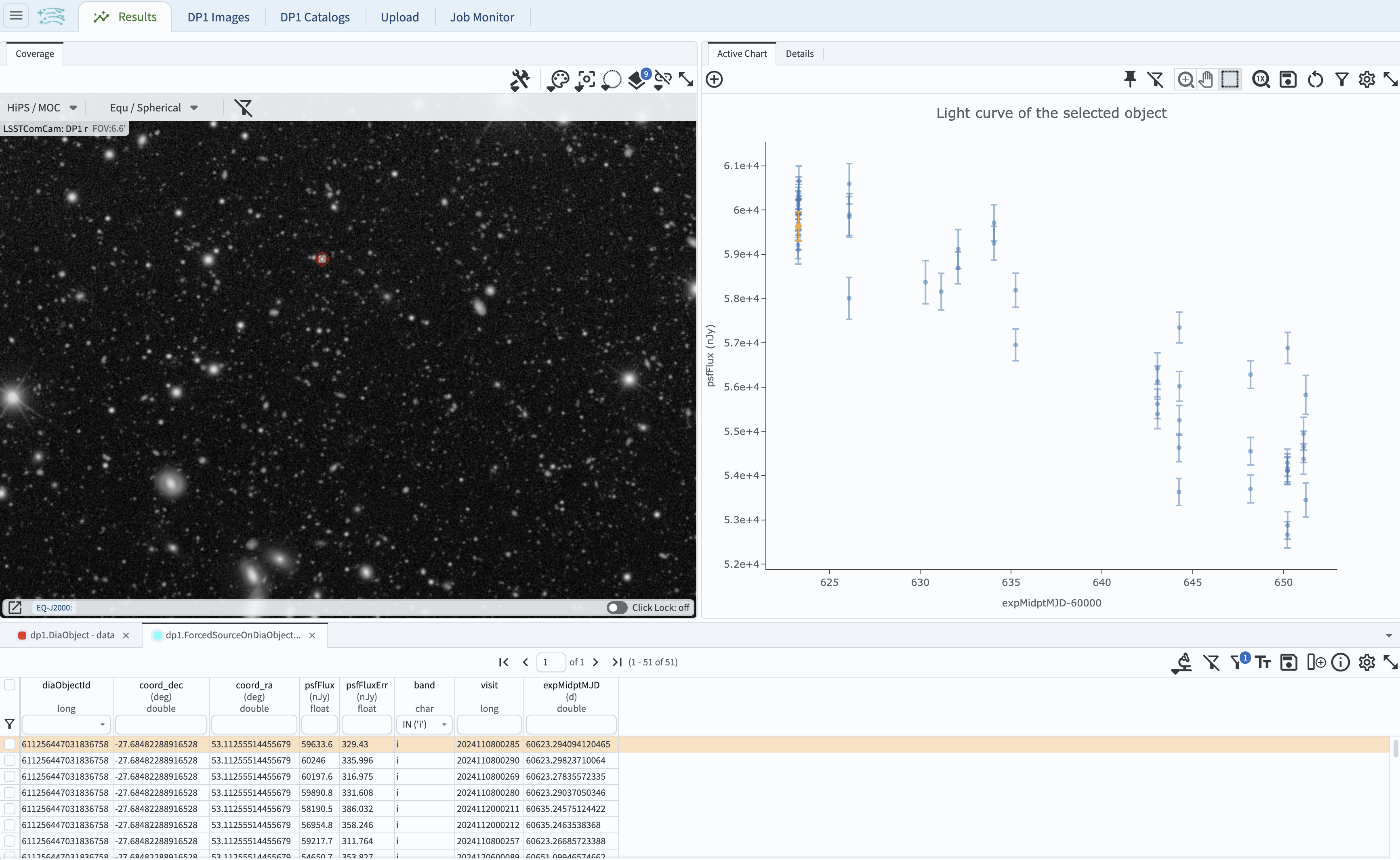Switch to the Details tab

(x=799, y=53)
